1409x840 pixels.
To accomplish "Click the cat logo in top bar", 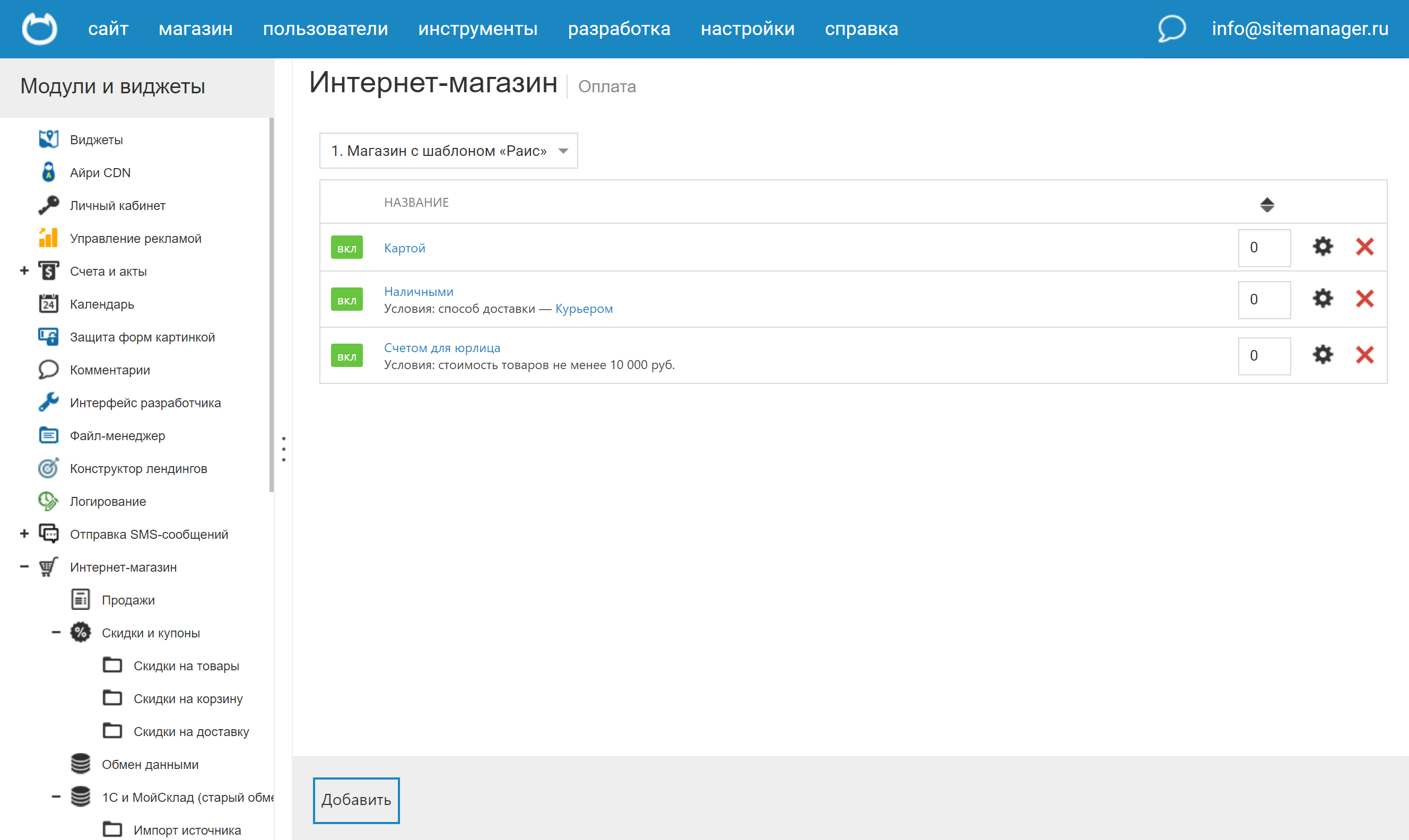I will point(39,28).
